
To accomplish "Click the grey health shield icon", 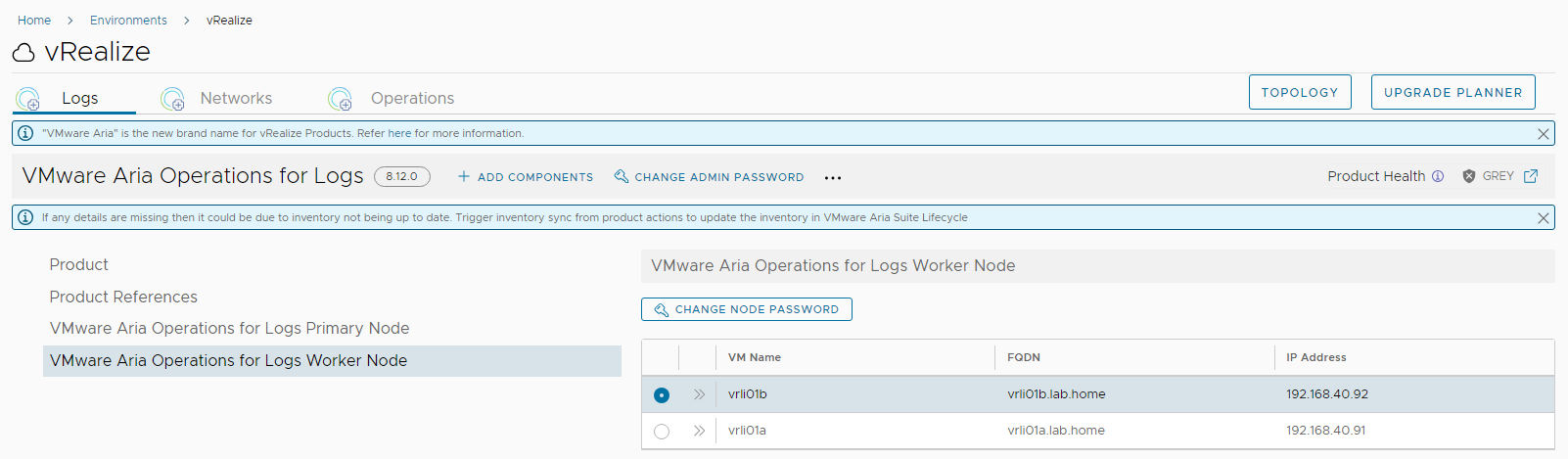I will click(1469, 176).
